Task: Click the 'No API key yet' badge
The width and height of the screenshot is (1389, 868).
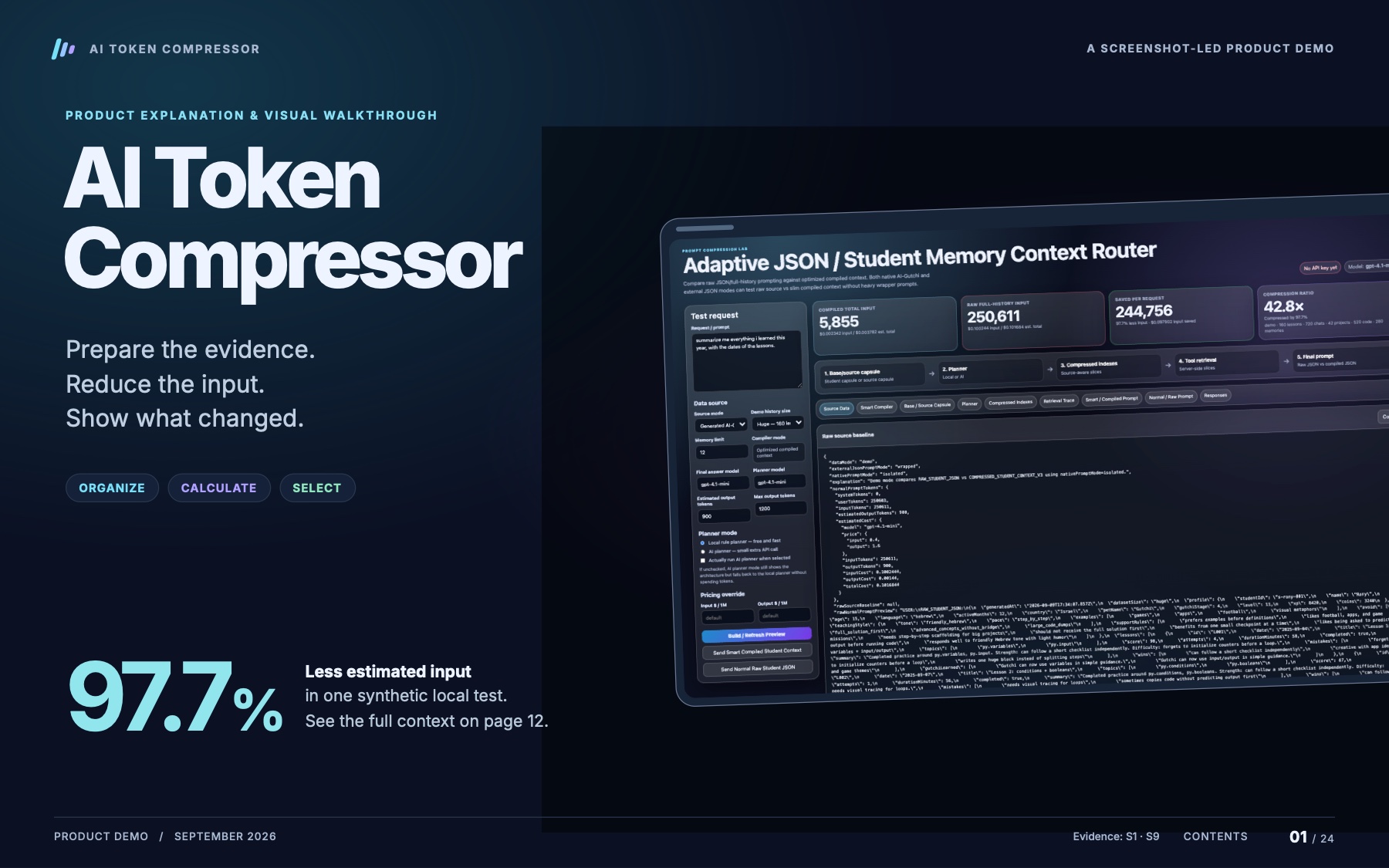Action: click(1320, 268)
